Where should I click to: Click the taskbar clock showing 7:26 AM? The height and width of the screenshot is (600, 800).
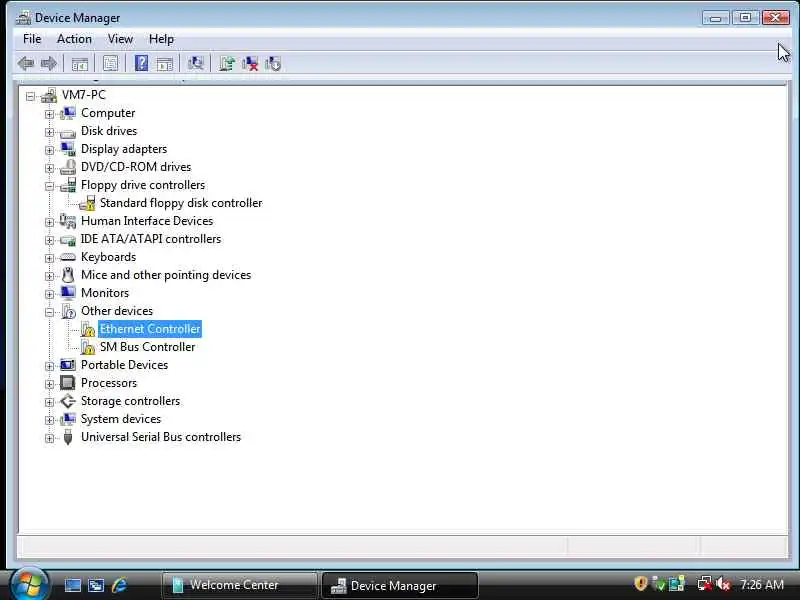pyautogui.click(x=761, y=584)
